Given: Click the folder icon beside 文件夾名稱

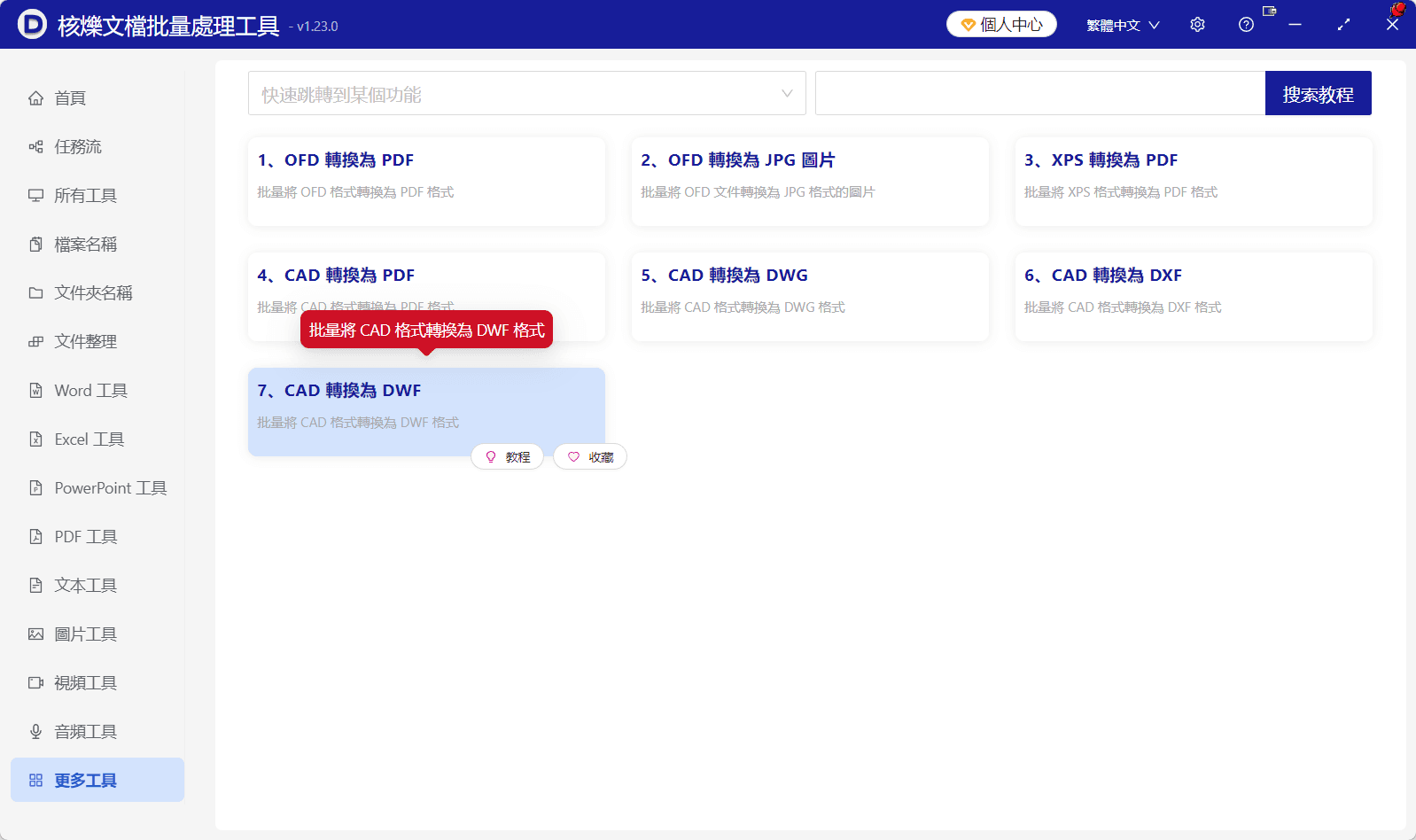Looking at the screenshot, I should click(35, 292).
